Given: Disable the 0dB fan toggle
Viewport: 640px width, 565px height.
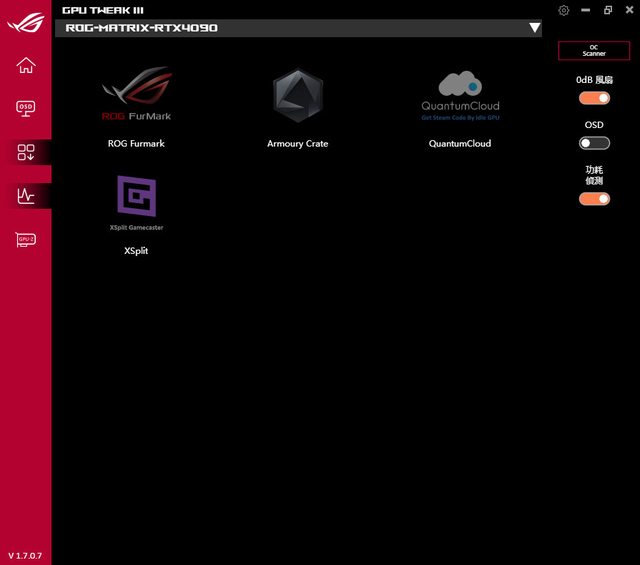Looking at the screenshot, I should click(594, 98).
